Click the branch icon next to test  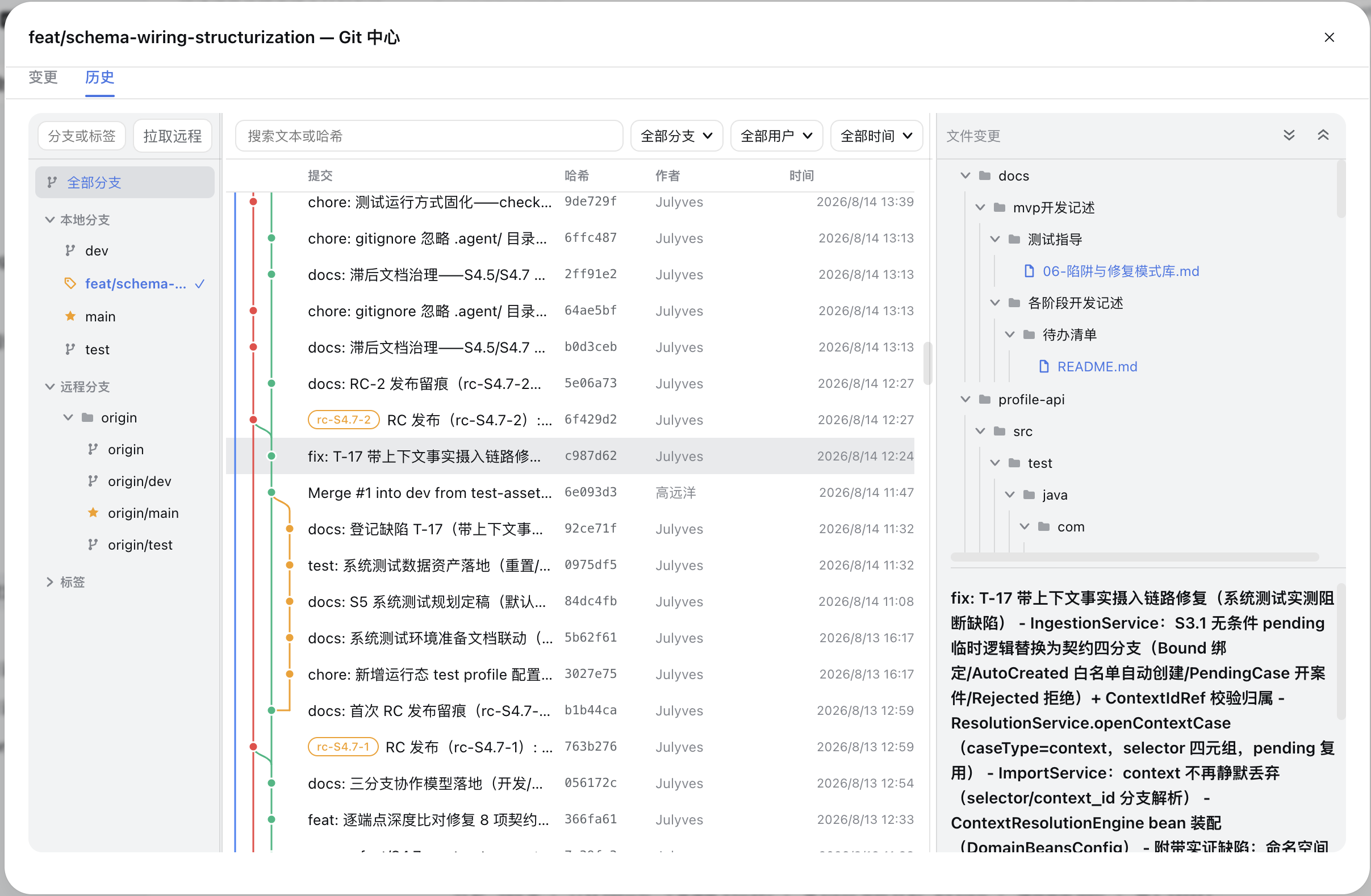click(x=70, y=349)
